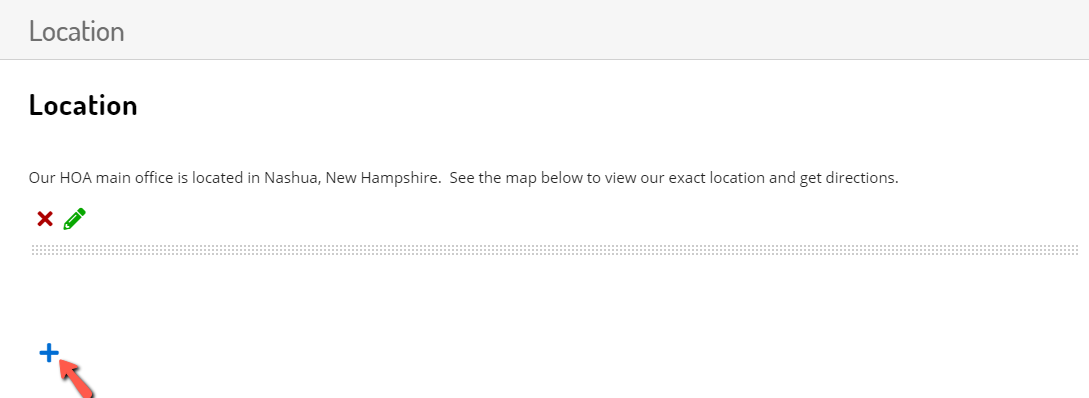Click the dotted divider line below icons
Image resolution: width=1089 pixels, height=398 pixels.
click(x=555, y=249)
